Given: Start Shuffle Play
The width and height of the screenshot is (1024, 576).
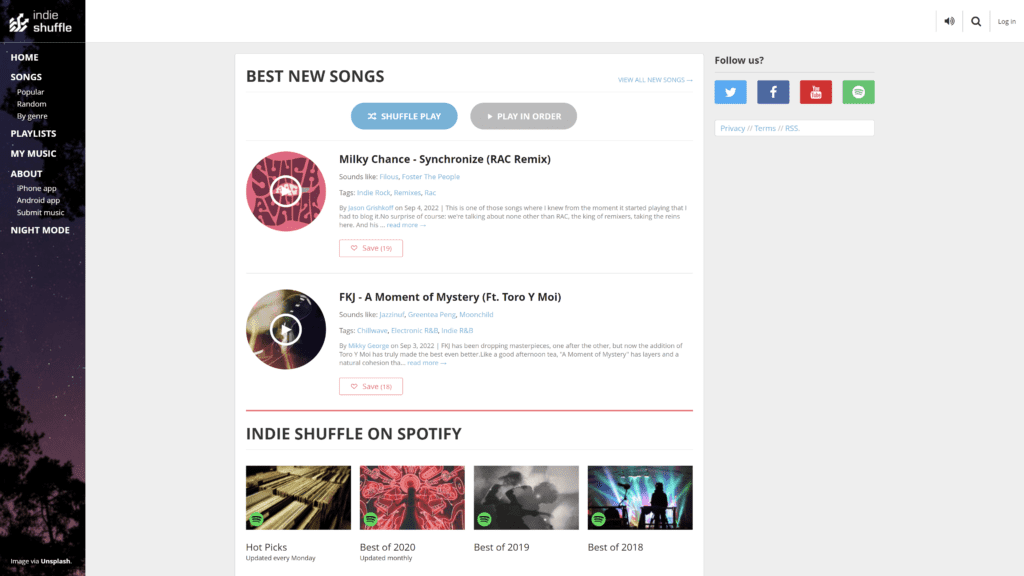Looking at the screenshot, I should tap(404, 116).
